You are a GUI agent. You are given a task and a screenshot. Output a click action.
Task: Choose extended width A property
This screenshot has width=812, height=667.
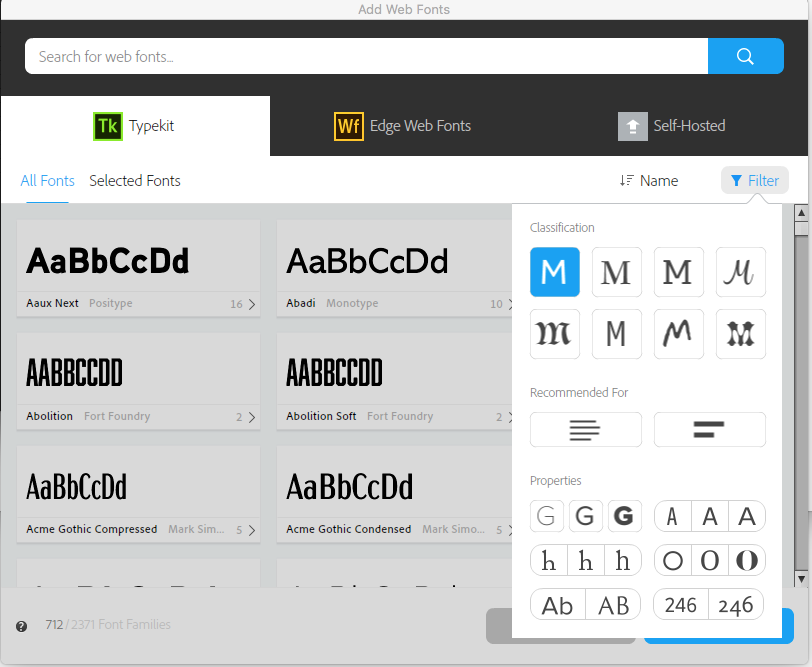tap(747, 516)
